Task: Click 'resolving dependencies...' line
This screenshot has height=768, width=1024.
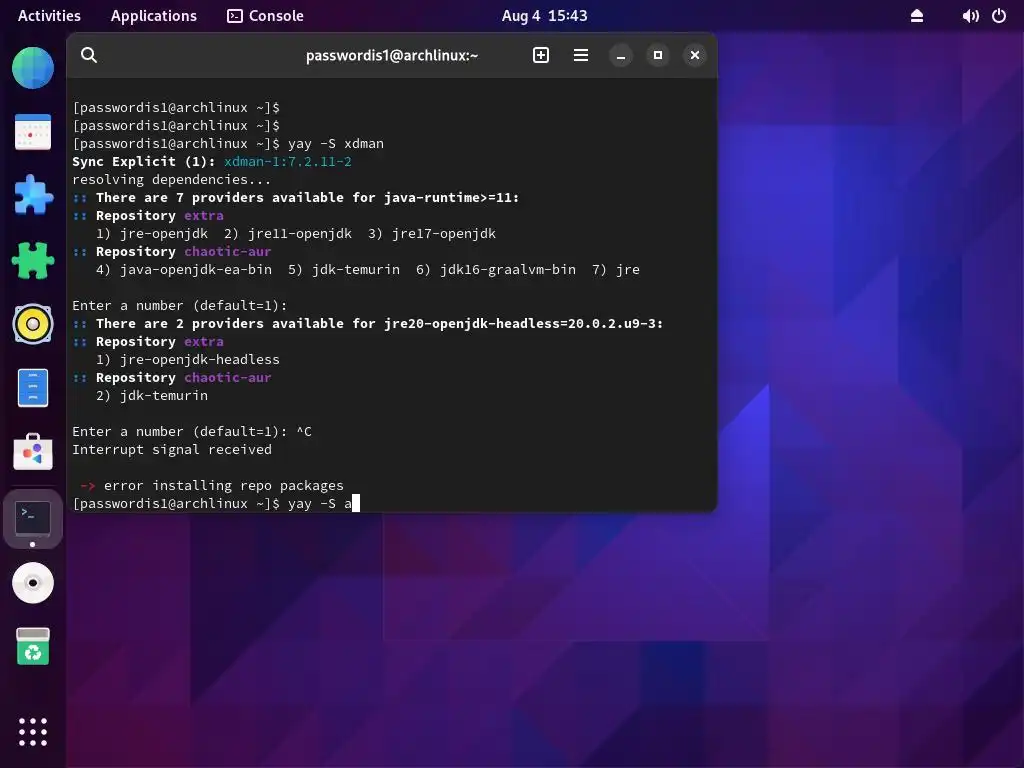Action: click(171, 180)
